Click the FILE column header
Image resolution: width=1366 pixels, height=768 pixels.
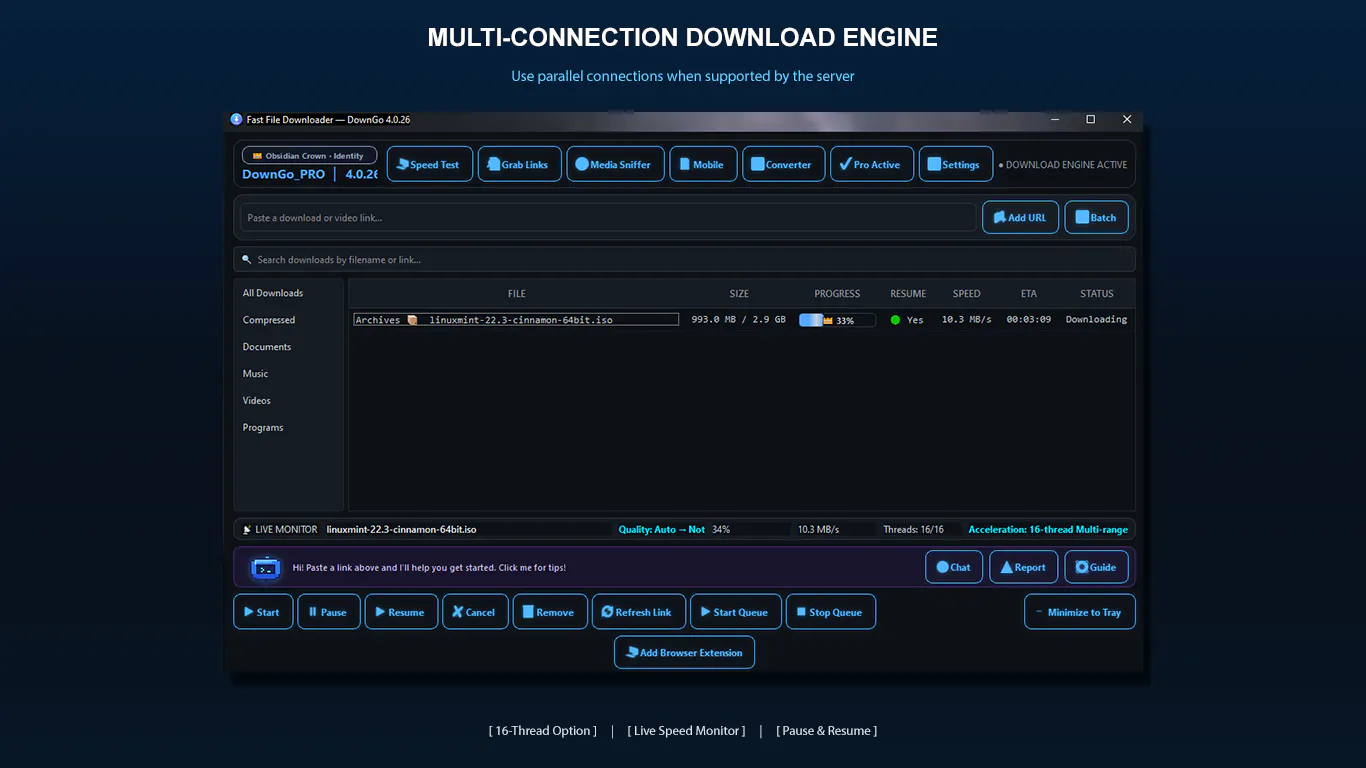click(x=517, y=294)
